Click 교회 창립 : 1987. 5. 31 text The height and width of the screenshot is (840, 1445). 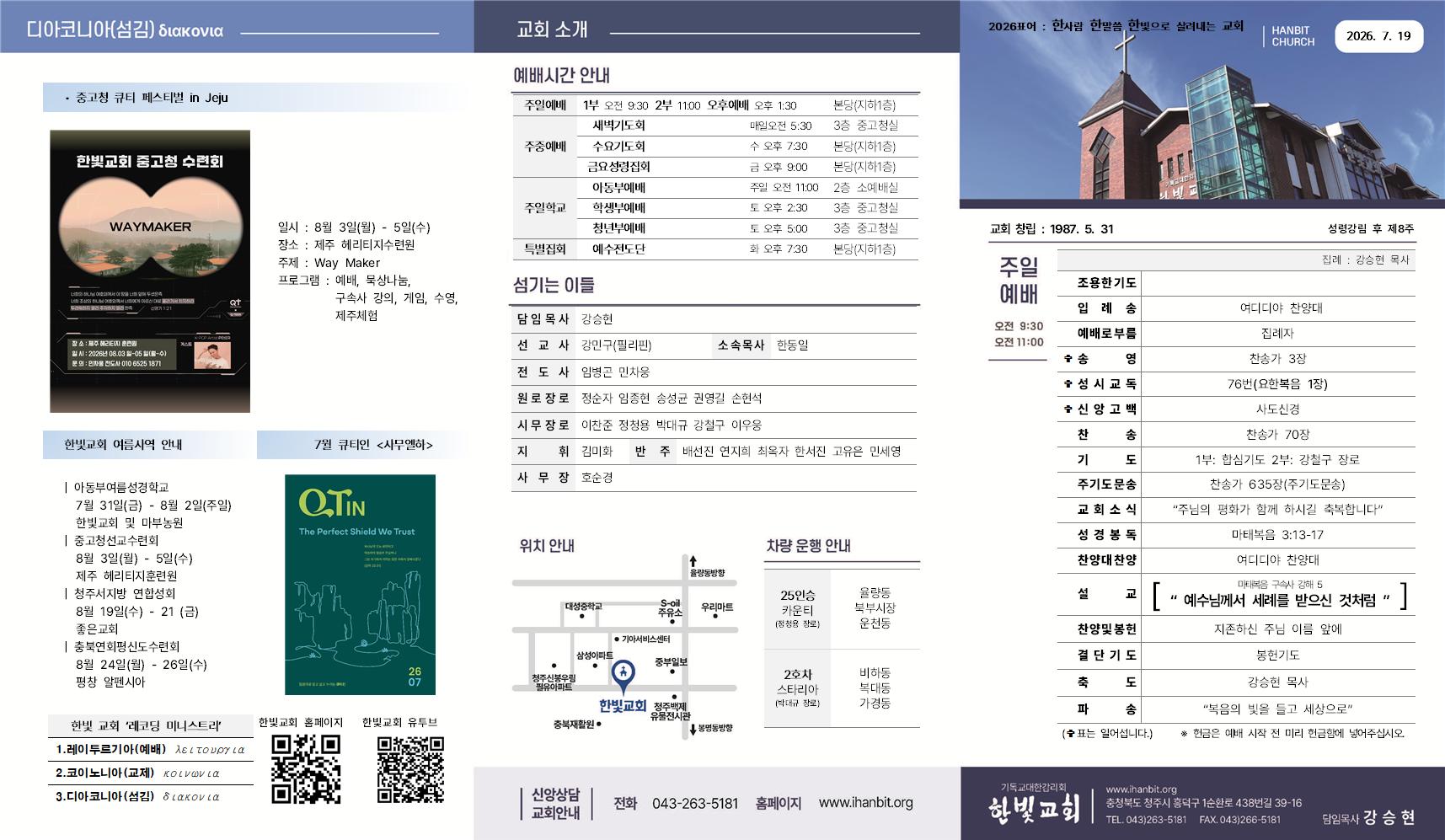point(1052,229)
